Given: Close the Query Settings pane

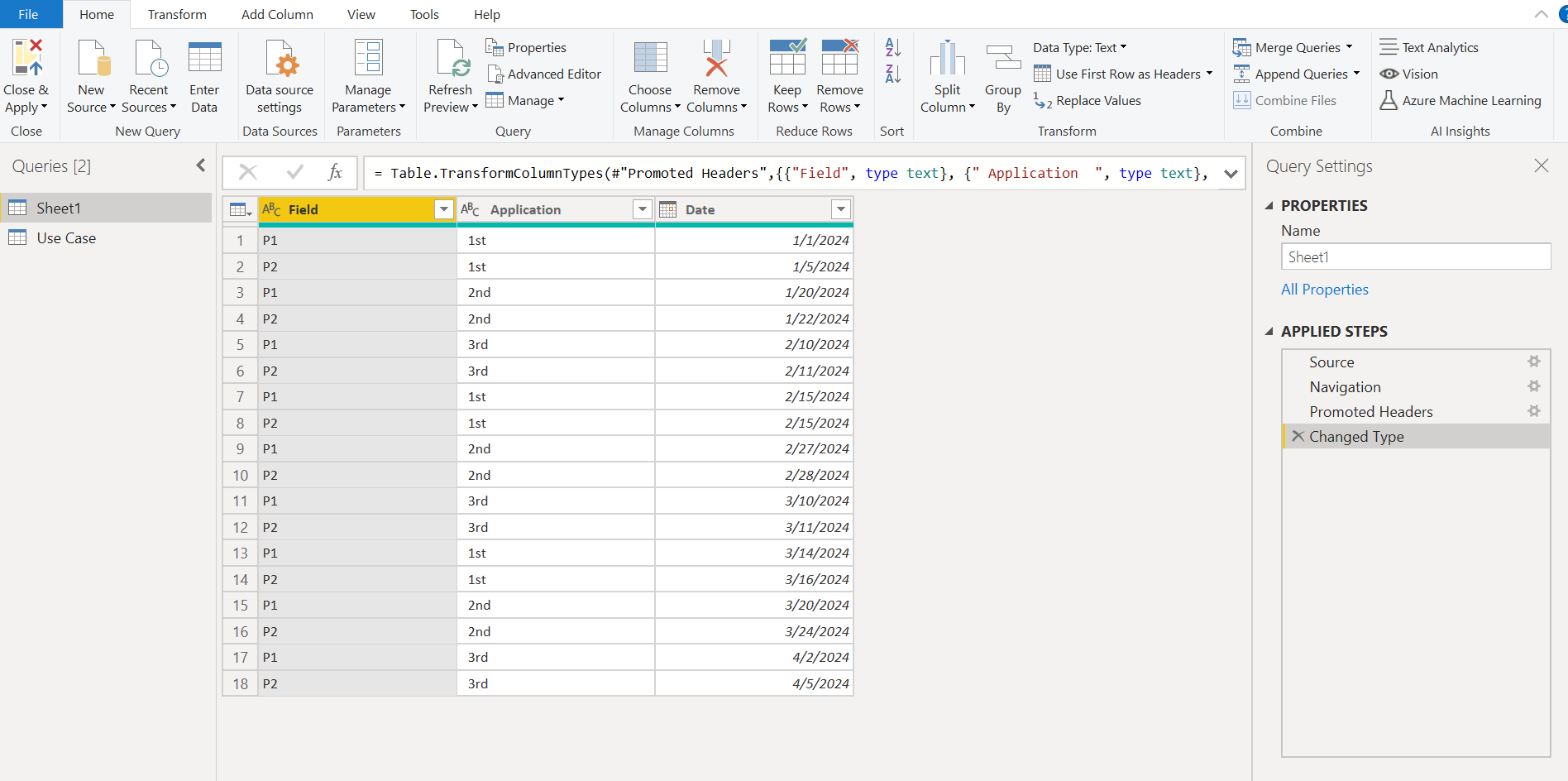Looking at the screenshot, I should pos(1541,165).
